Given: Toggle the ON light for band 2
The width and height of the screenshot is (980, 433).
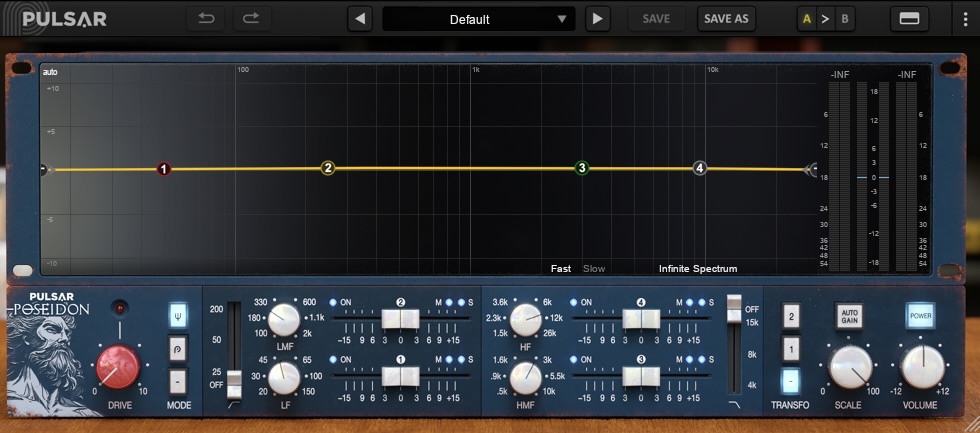Looking at the screenshot, I should pyautogui.click(x=334, y=302).
